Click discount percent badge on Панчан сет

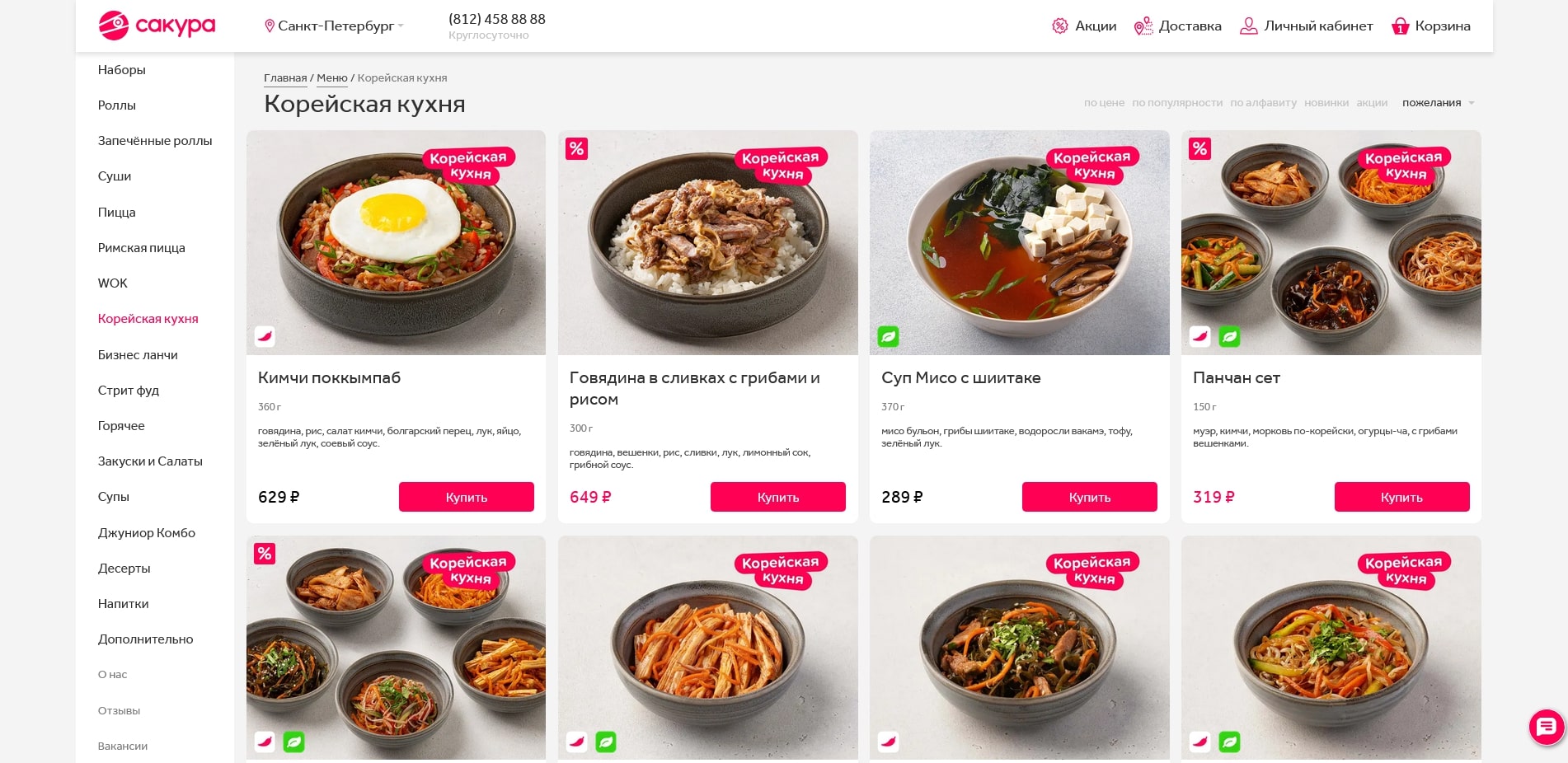(x=1199, y=149)
